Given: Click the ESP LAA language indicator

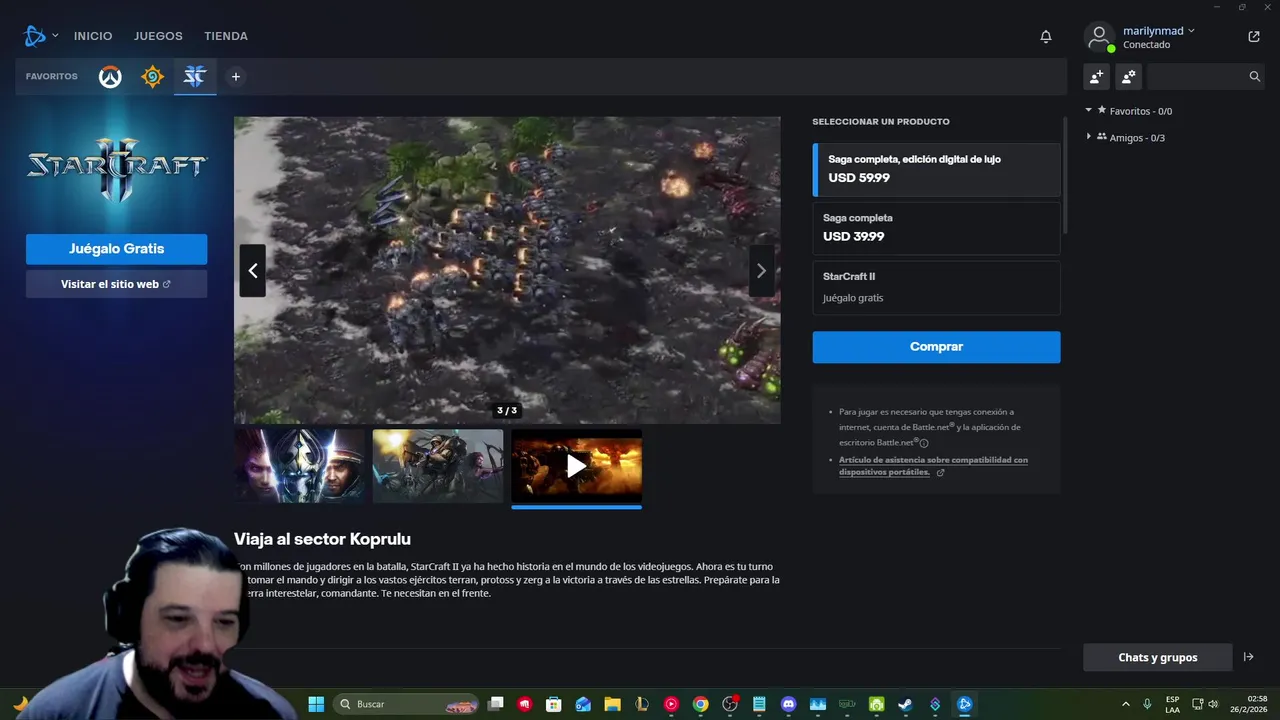Looking at the screenshot, I should pos(1173,704).
